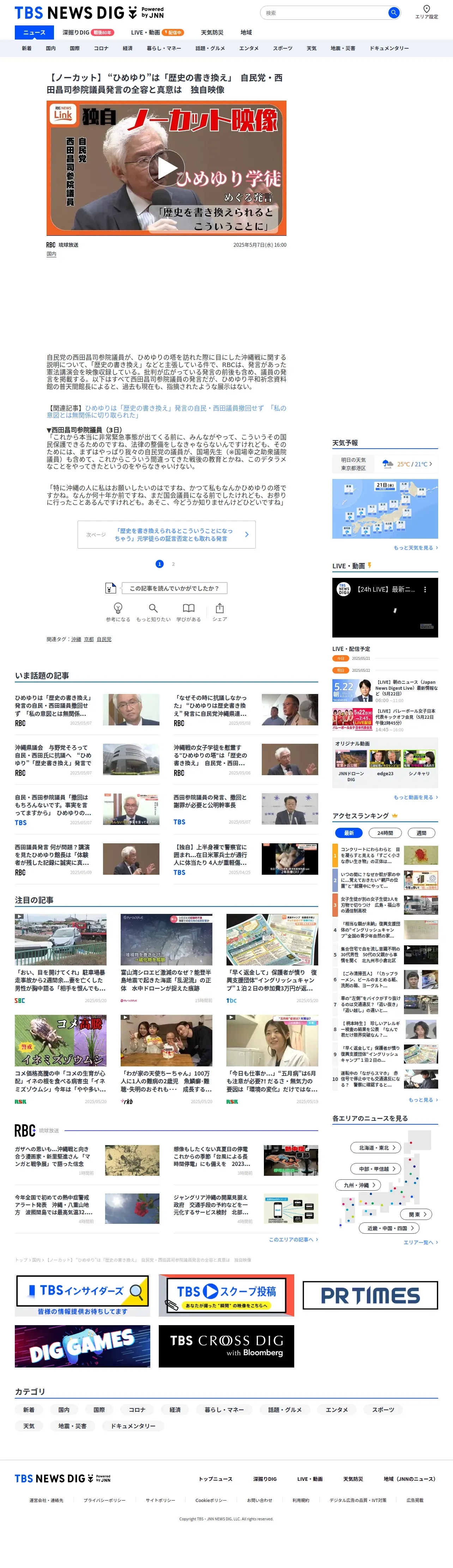
Task: Click TBS NEWS DIG channel avatar in live player
Action: tap(344, 589)
